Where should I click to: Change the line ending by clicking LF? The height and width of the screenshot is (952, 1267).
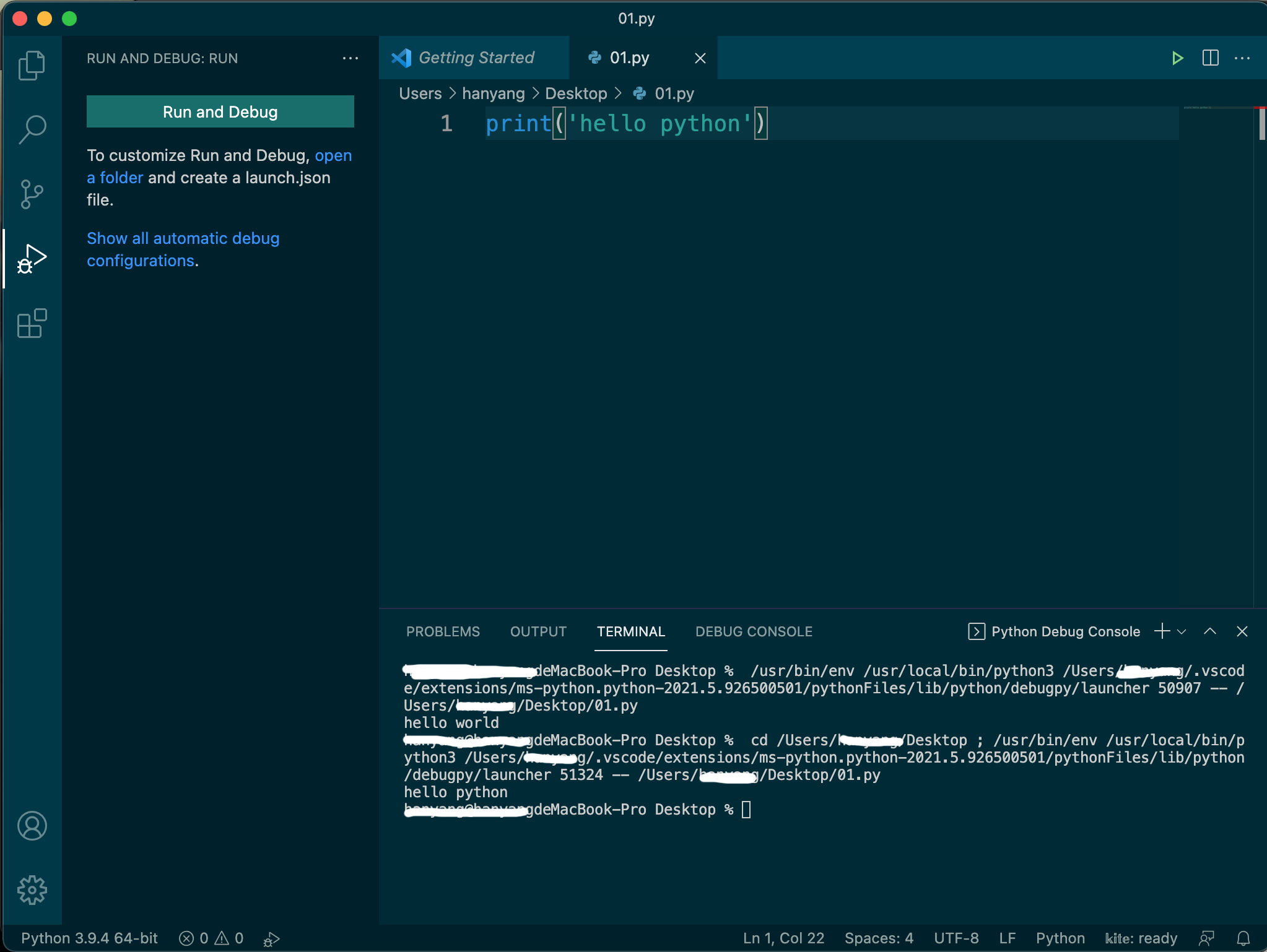(x=1007, y=938)
